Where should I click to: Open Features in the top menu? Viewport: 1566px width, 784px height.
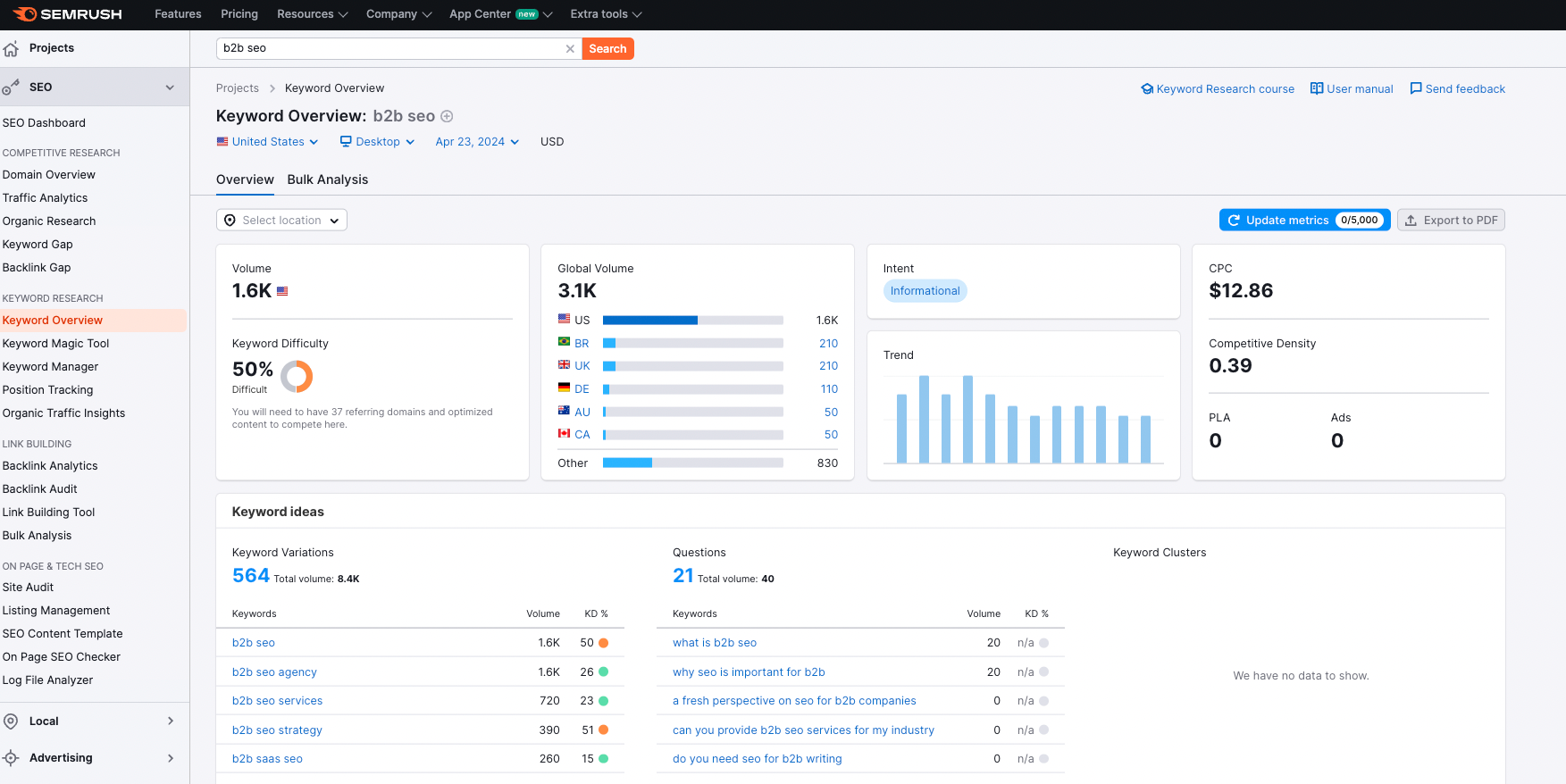point(178,14)
